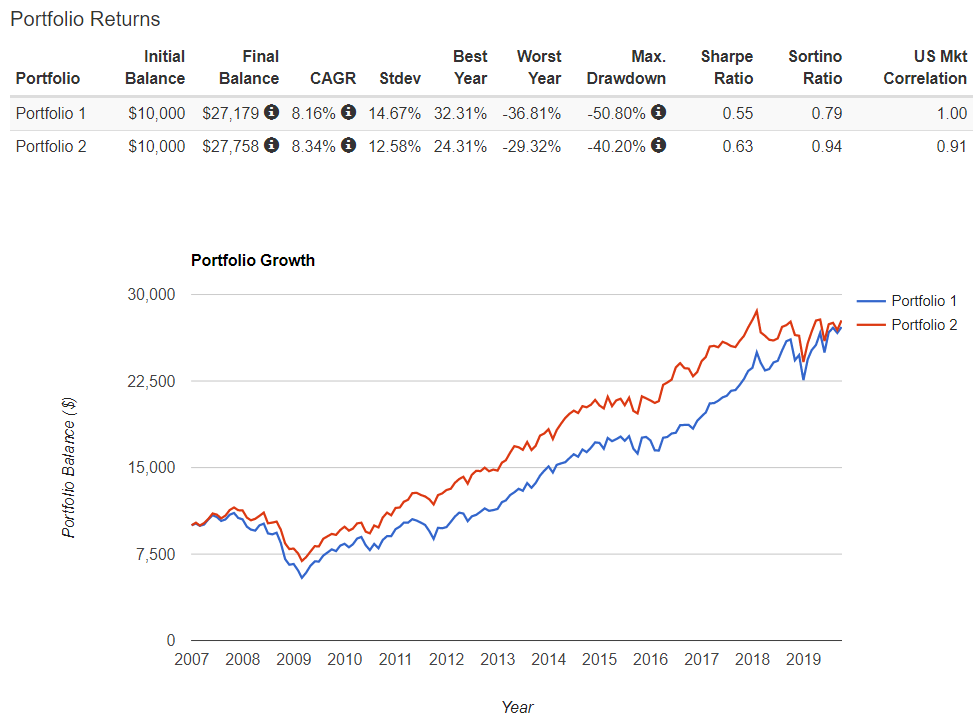Open info icon beside 8.16% CAGR
979x725 pixels.
coord(348,112)
